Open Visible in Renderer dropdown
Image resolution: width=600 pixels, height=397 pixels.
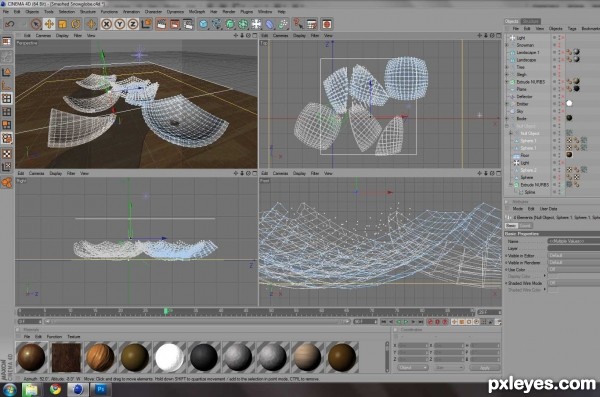click(574, 263)
